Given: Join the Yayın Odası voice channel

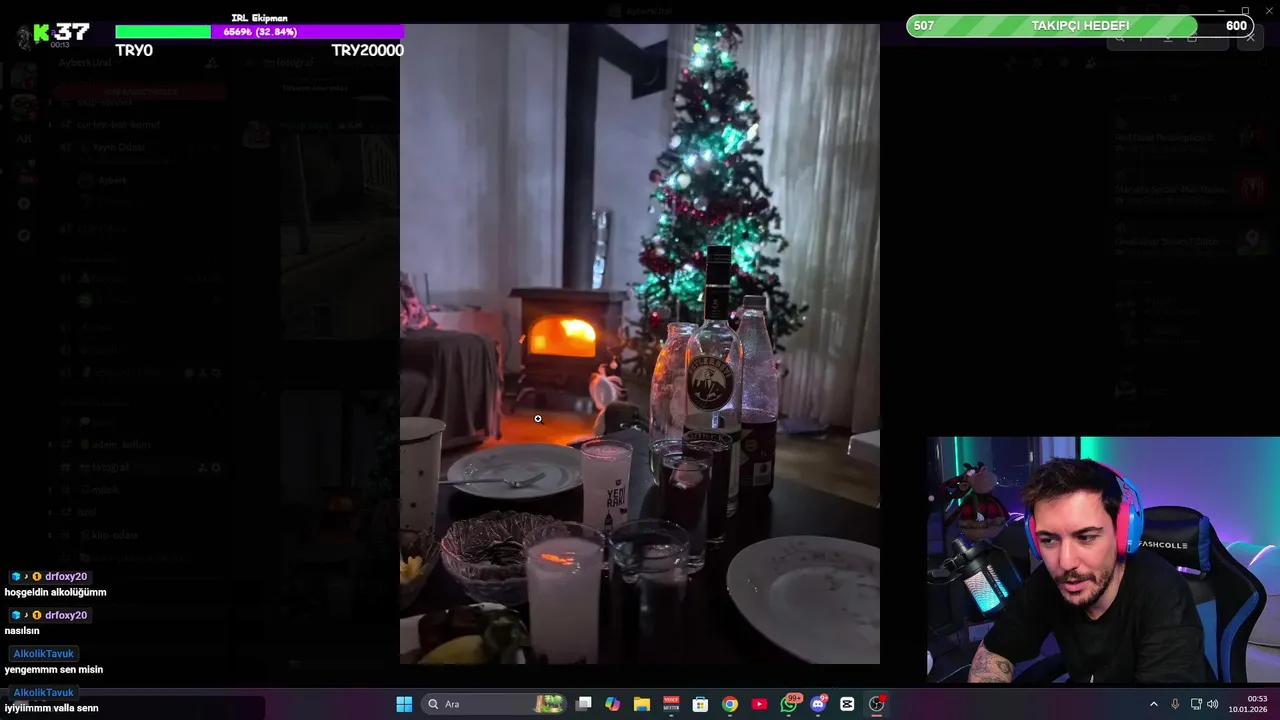Looking at the screenshot, I should [118, 147].
